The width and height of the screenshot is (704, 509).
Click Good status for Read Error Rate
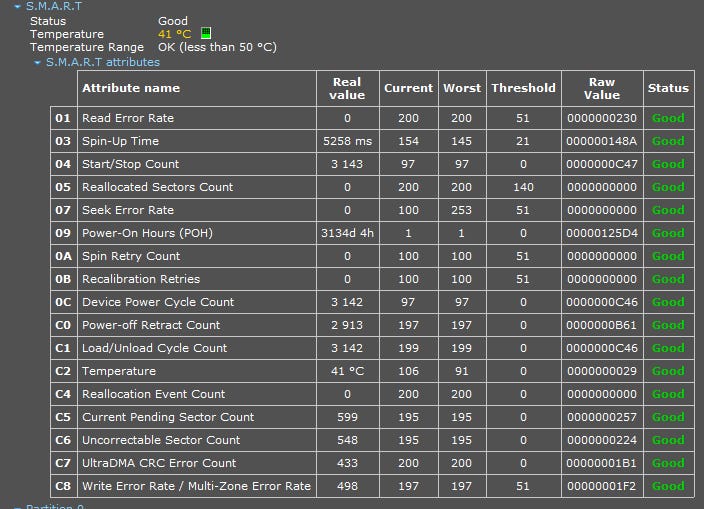[668, 118]
